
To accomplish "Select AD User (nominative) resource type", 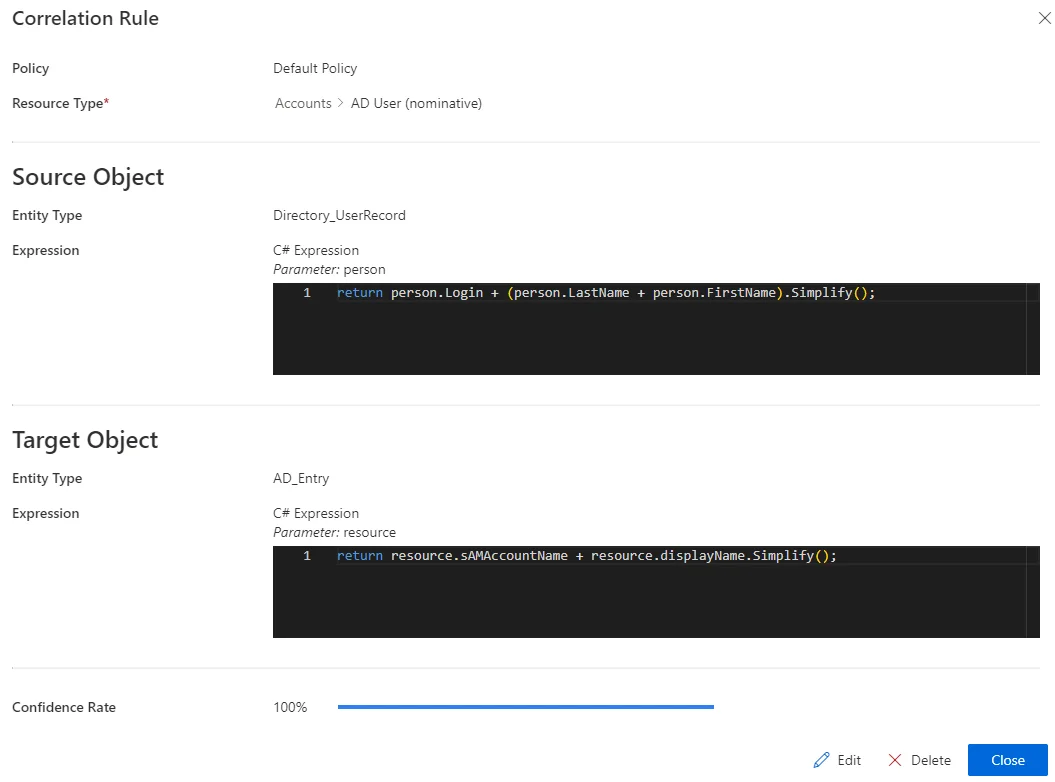I will click(416, 103).
